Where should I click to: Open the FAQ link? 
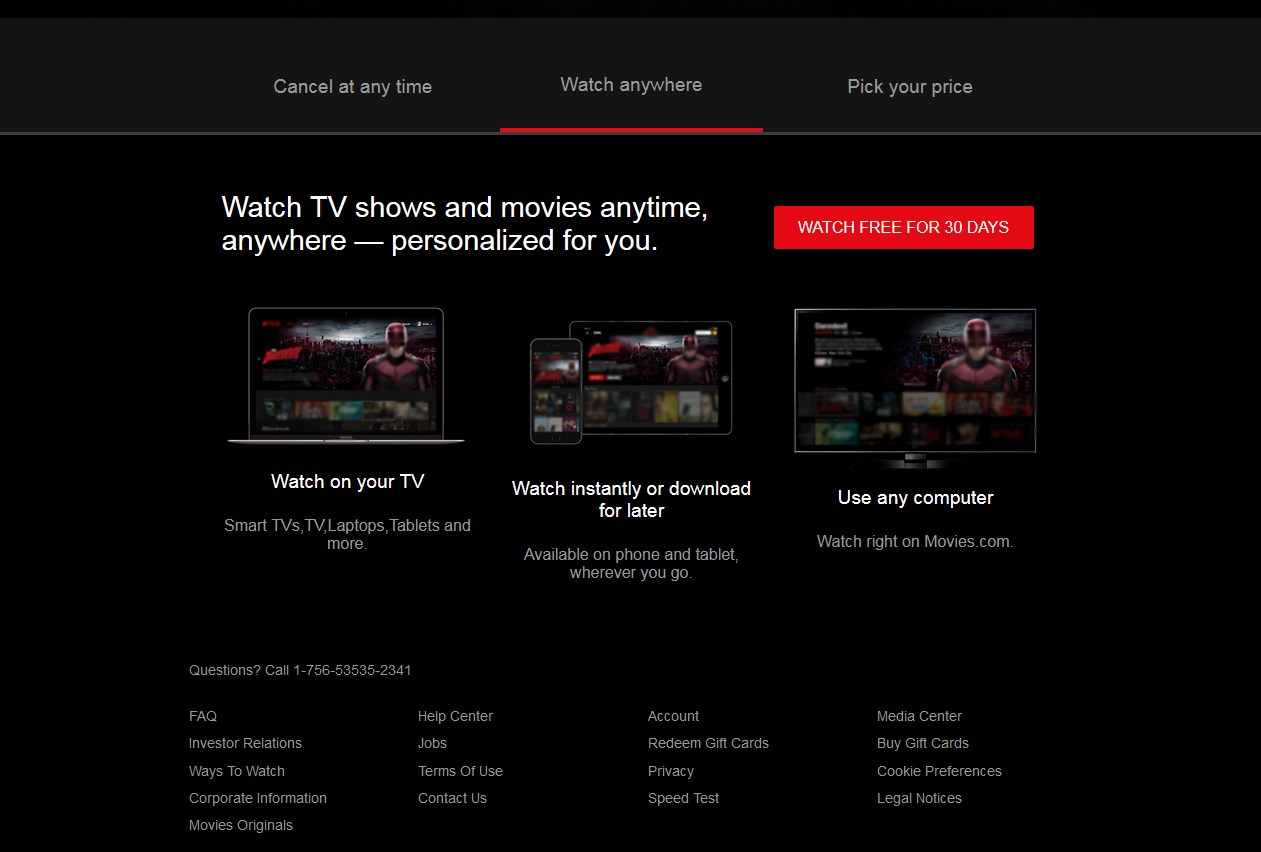pos(203,716)
